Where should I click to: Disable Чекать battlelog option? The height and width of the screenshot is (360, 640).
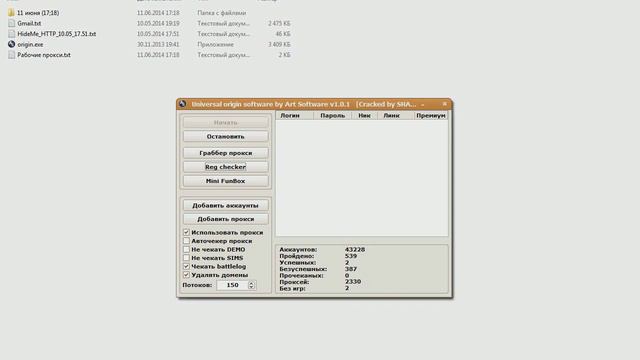pyautogui.click(x=187, y=267)
